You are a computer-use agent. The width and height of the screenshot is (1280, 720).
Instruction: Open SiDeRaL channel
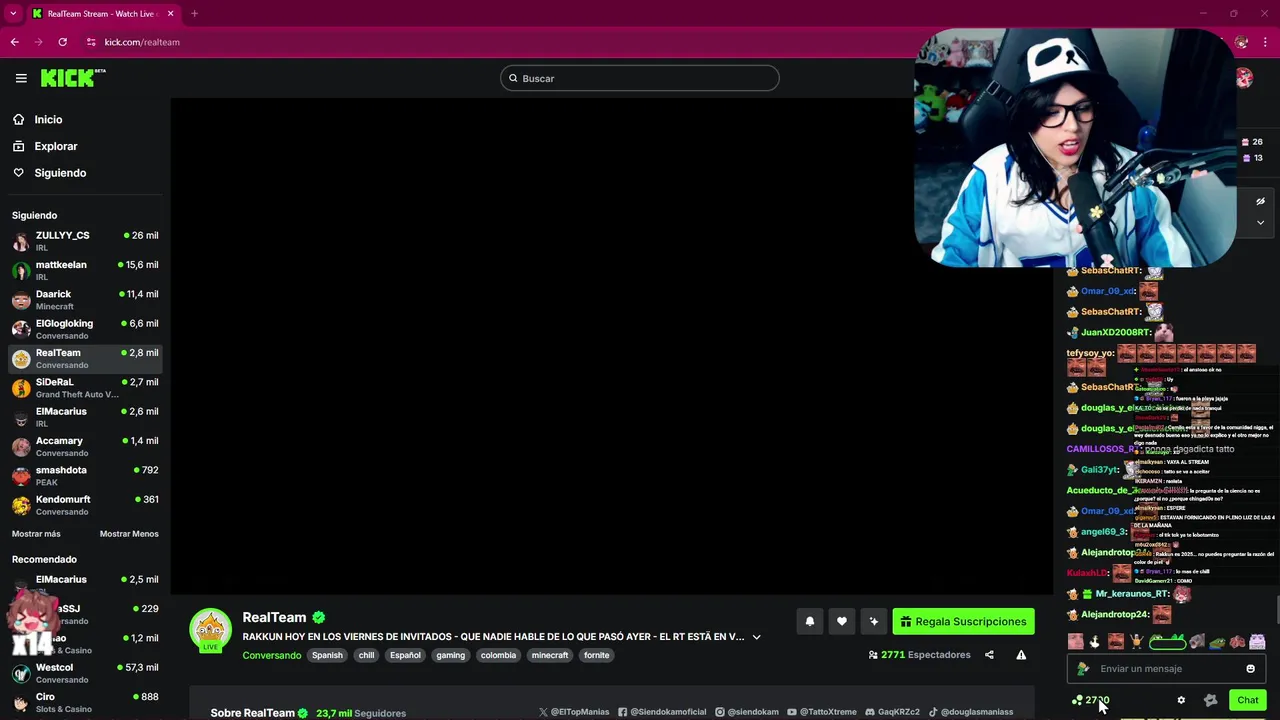click(x=85, y=388)
